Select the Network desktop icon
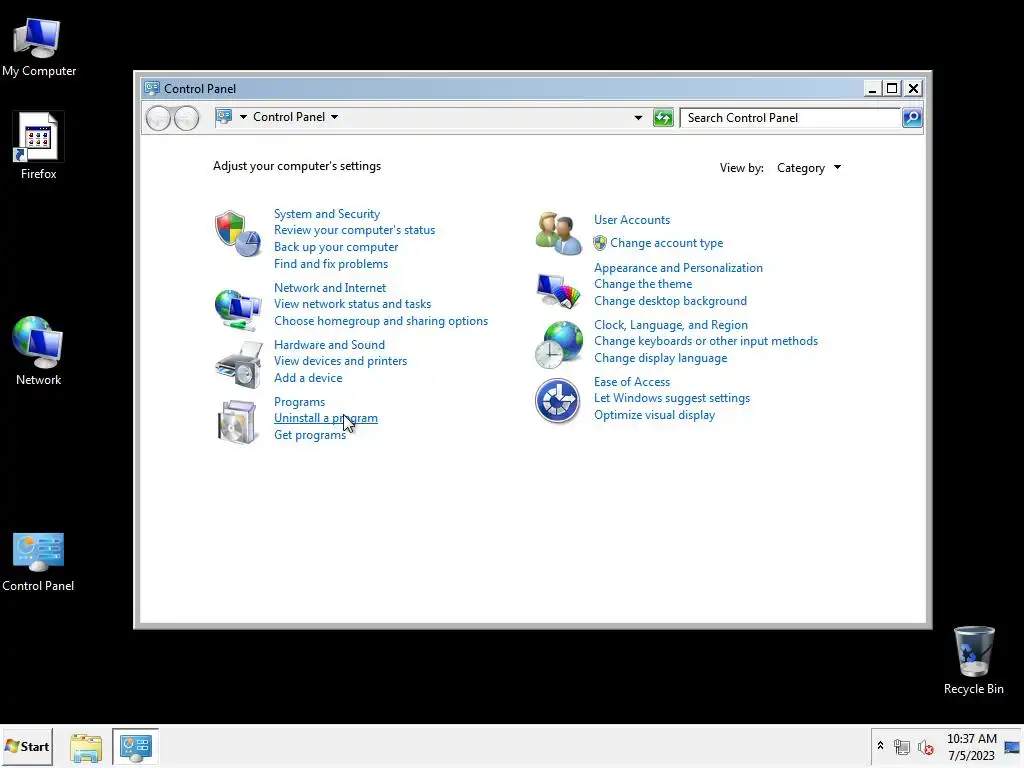Image resolution: width=1024 pixels, height=768 pixels. (38, 351)
